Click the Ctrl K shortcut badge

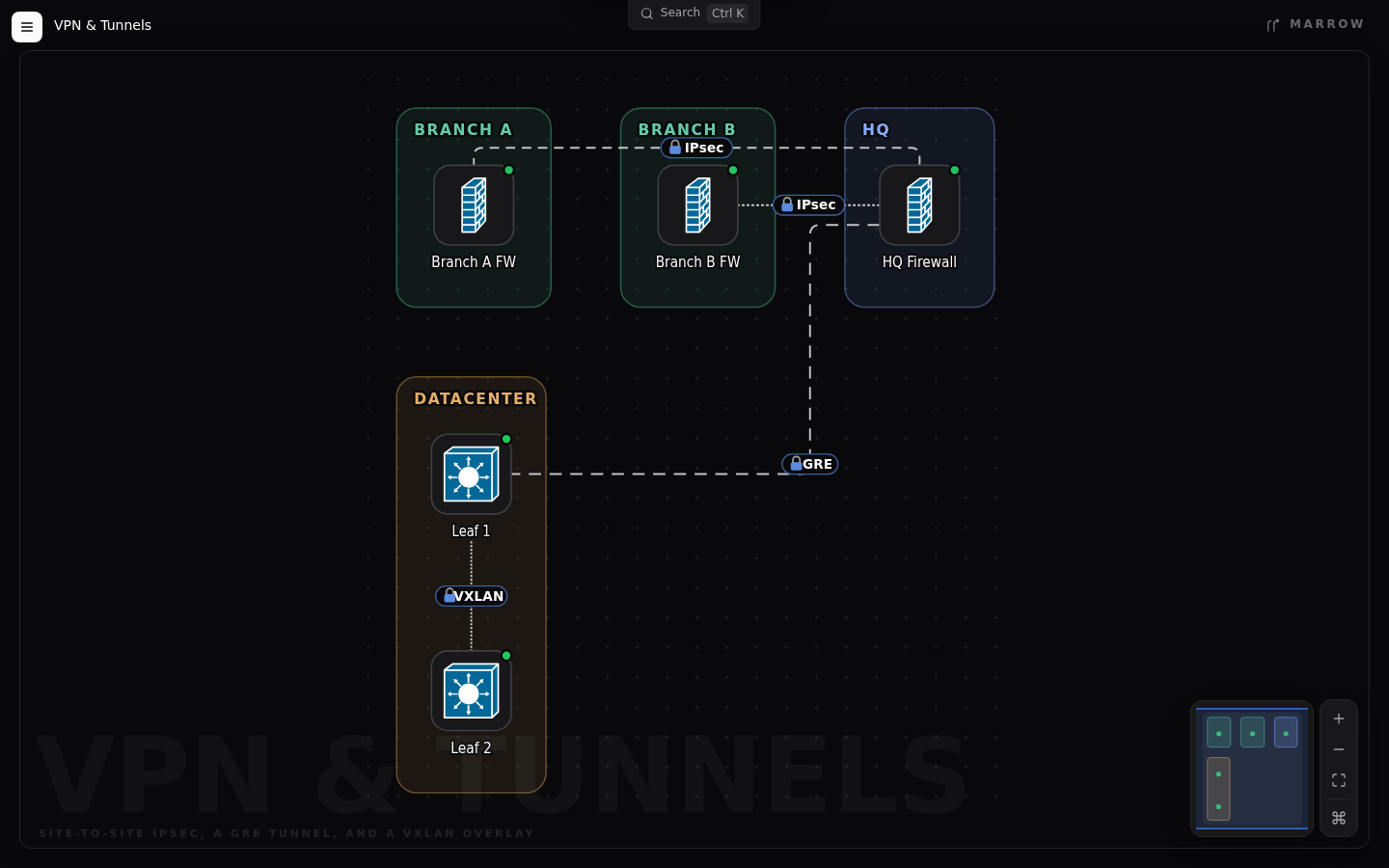pyautogui.click(x=727, y=14)
